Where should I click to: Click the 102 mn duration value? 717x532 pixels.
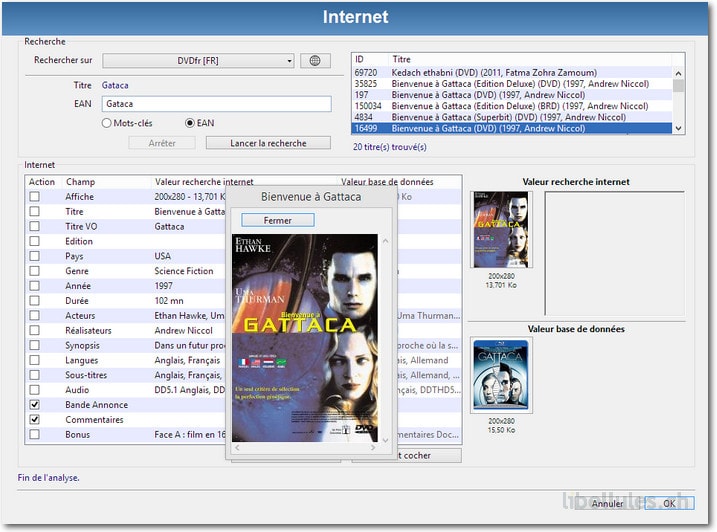(169, 301)
